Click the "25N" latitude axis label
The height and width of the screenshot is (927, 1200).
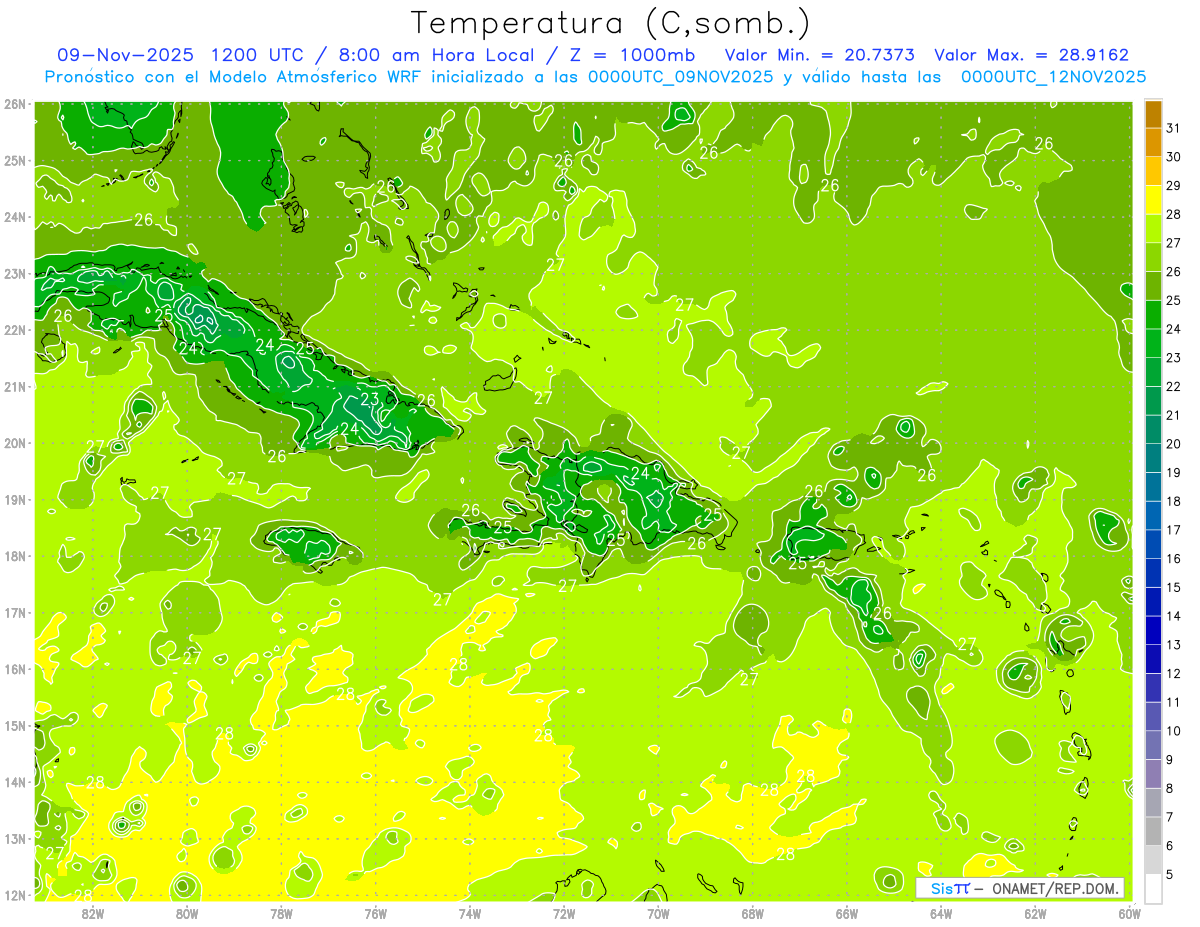click(16, 161)
